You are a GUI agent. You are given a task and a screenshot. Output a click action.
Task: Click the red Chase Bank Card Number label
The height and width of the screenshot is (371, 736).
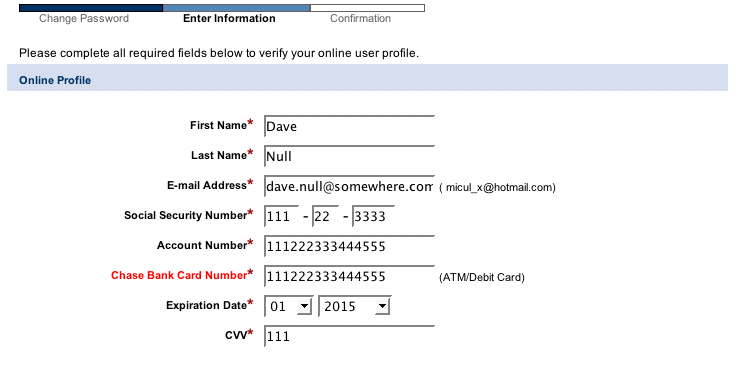[x=179, y=275]
